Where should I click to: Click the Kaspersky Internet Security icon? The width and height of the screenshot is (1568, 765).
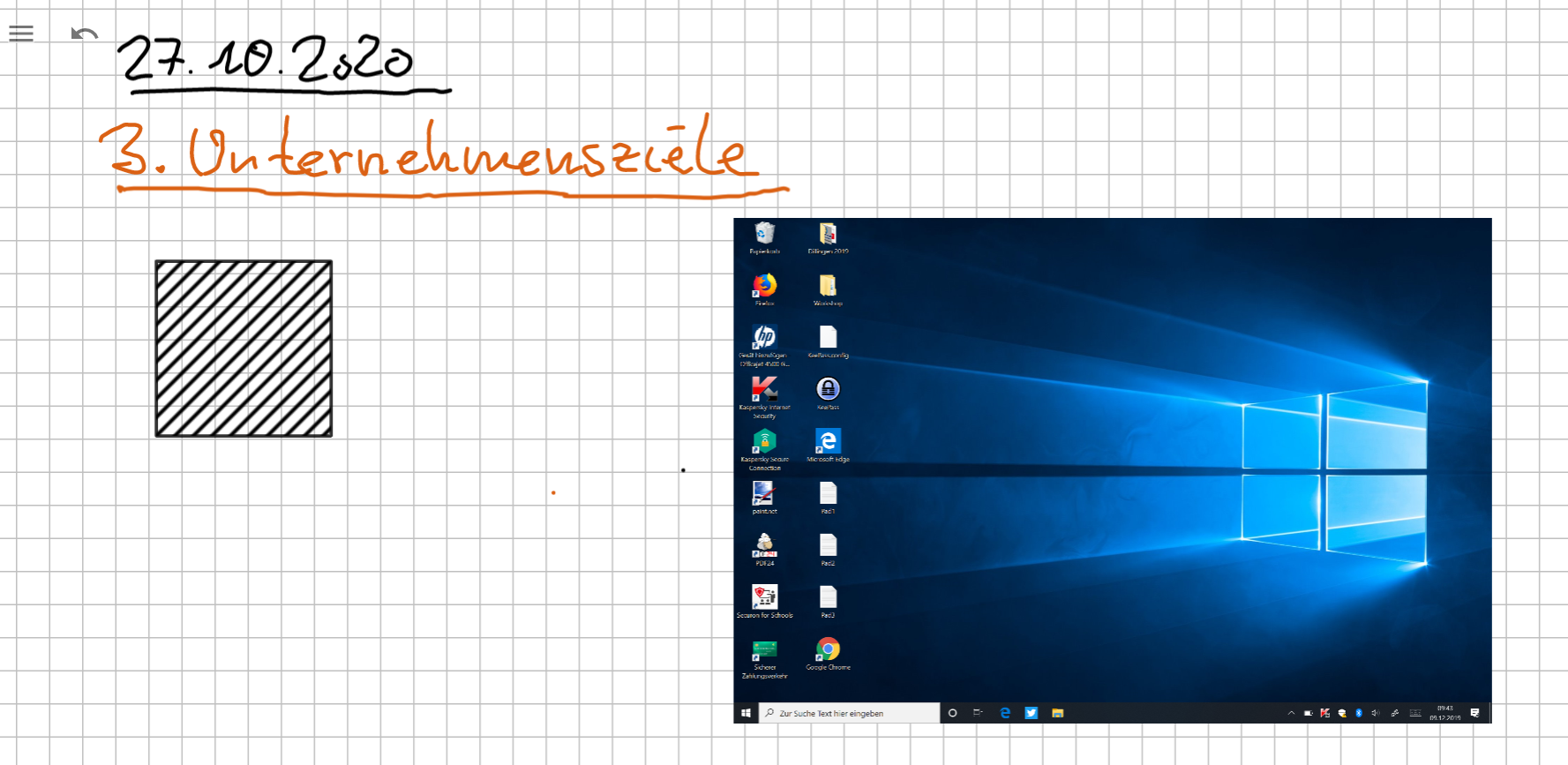(764, 389)
